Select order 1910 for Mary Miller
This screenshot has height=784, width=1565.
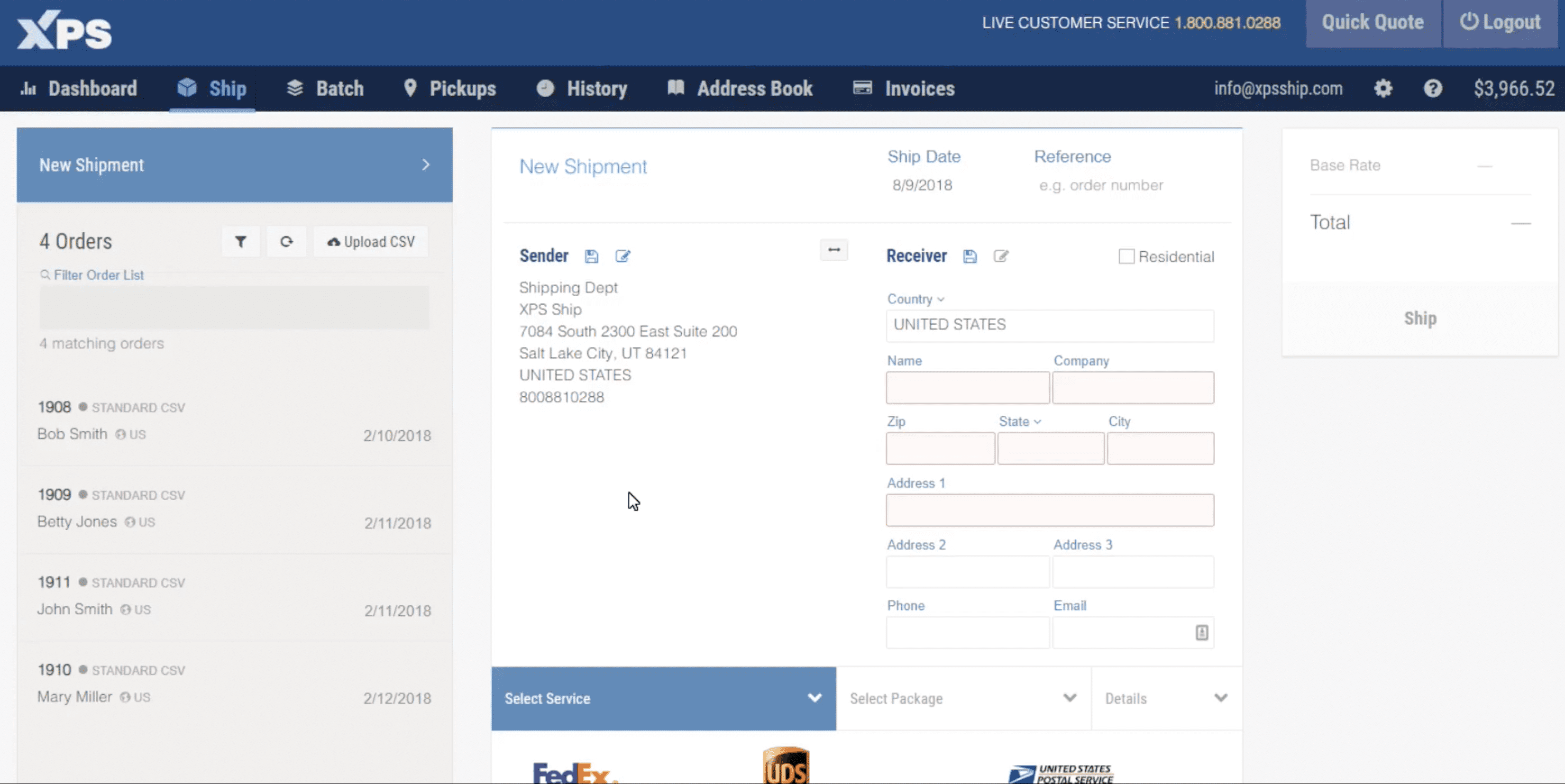point(235,684)
